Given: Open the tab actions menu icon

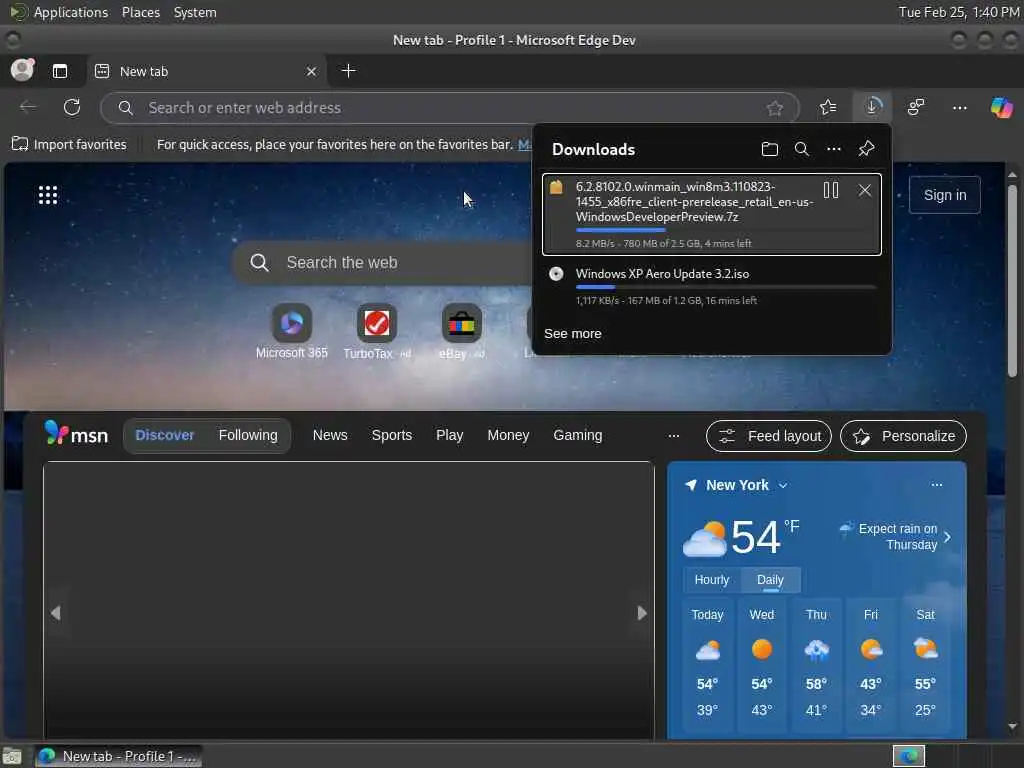Looking at the screenshot, I should [59, 71].
